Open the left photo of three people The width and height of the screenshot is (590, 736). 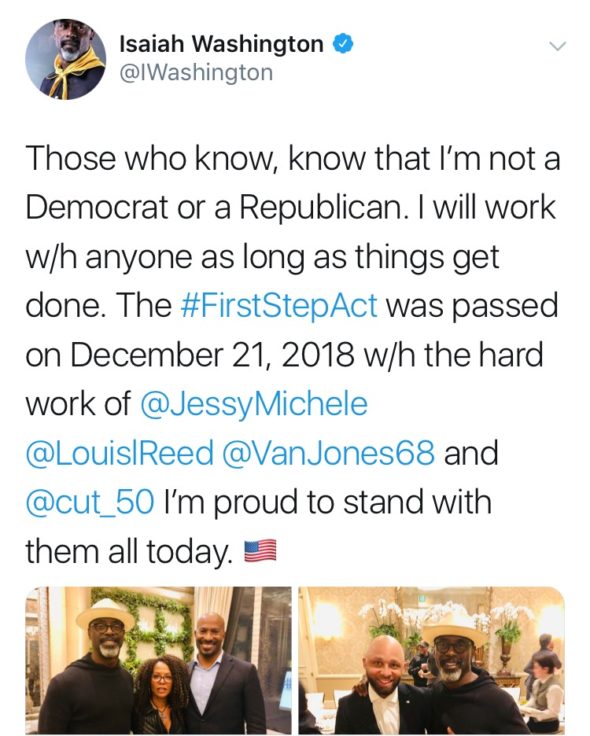coord(158,660)
